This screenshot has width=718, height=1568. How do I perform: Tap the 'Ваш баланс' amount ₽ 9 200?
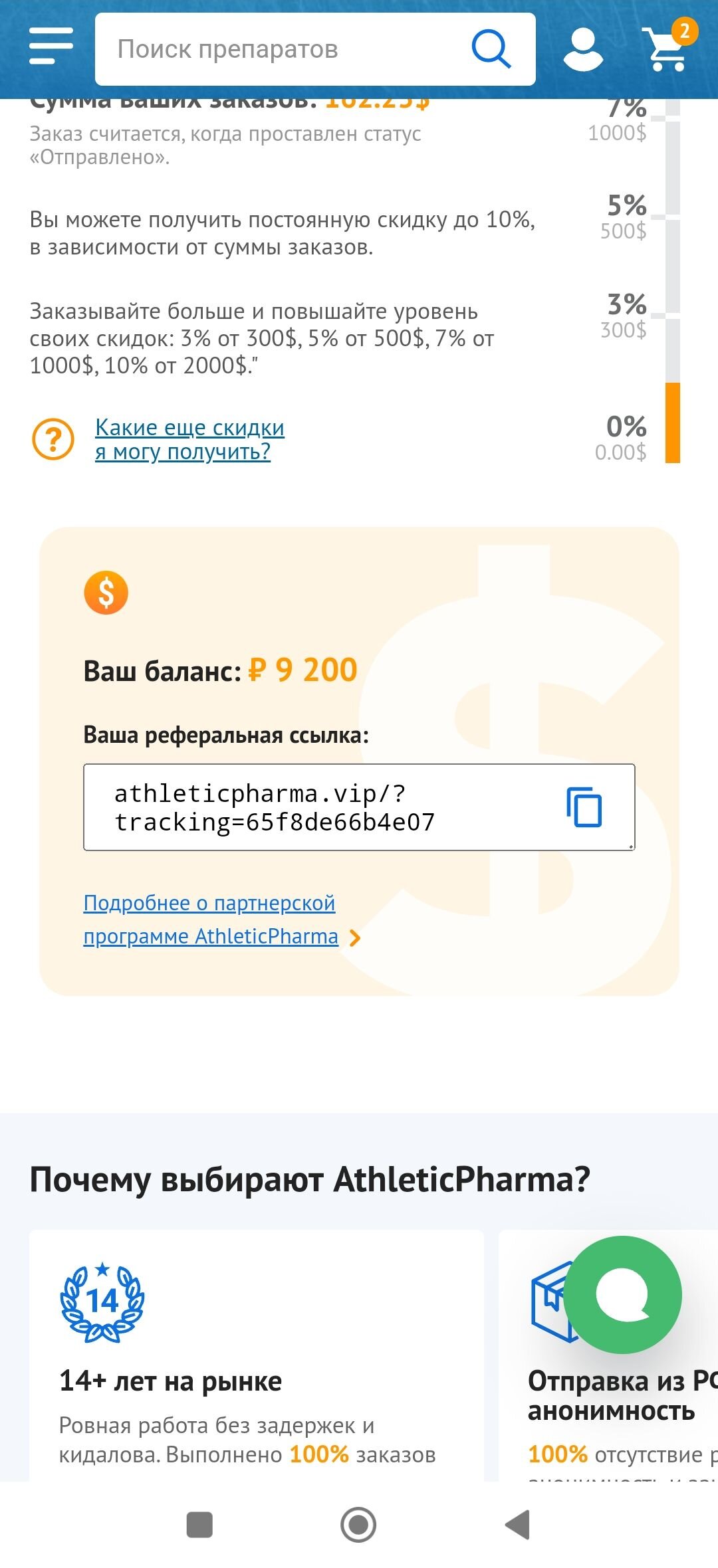(303, 670)
